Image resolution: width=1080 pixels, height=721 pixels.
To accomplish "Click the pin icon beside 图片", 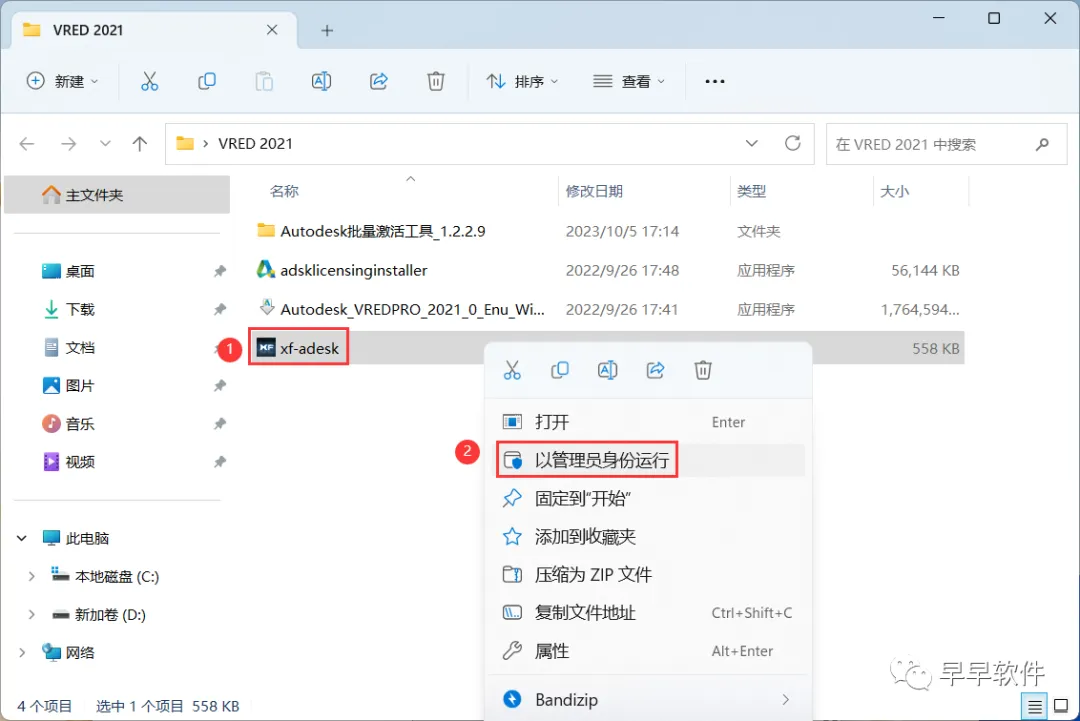I will click(x=220, y=386).
